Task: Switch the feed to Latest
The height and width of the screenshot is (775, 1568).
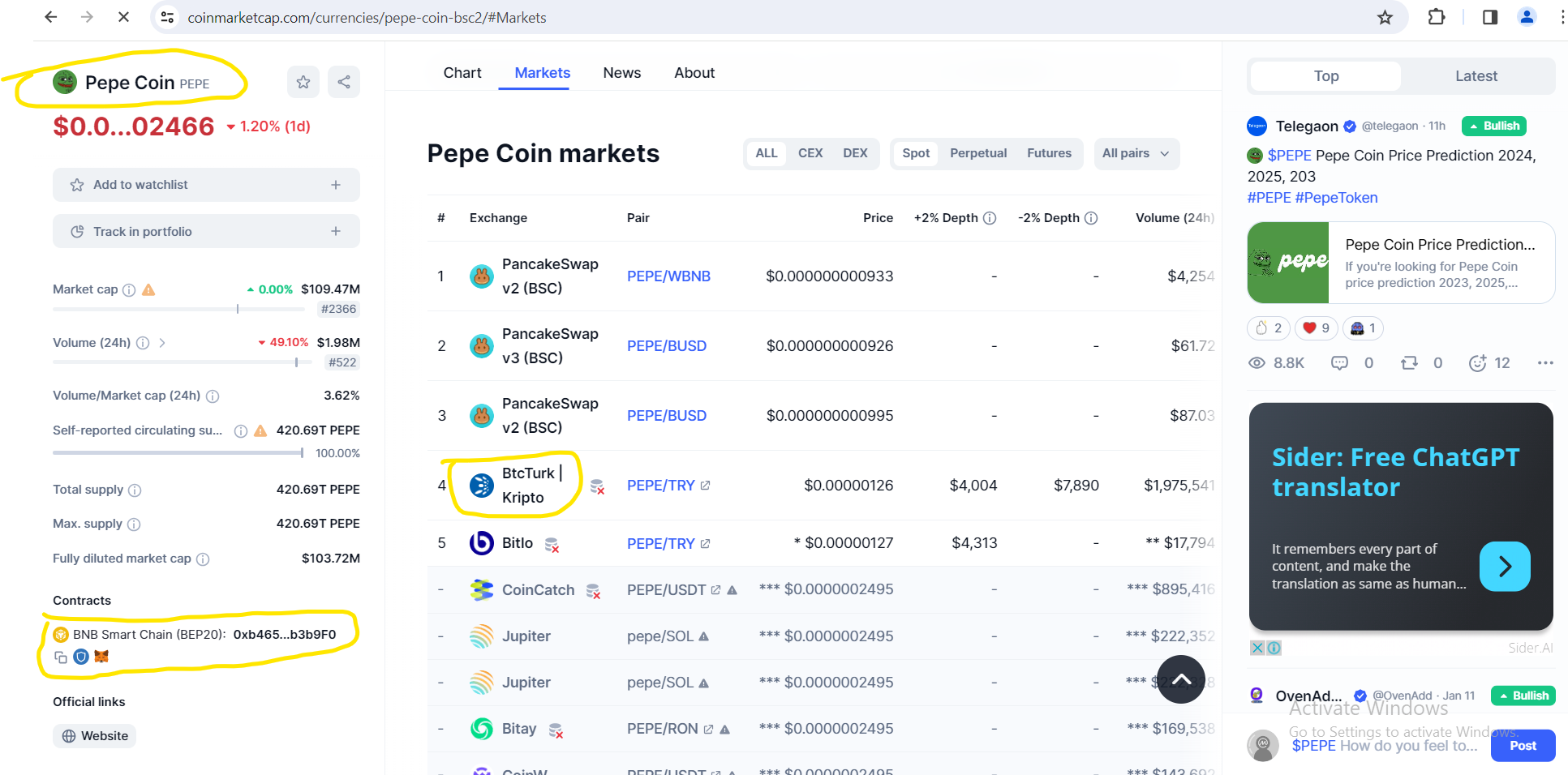Action: pyautogui.click(x=1476, y=76)
